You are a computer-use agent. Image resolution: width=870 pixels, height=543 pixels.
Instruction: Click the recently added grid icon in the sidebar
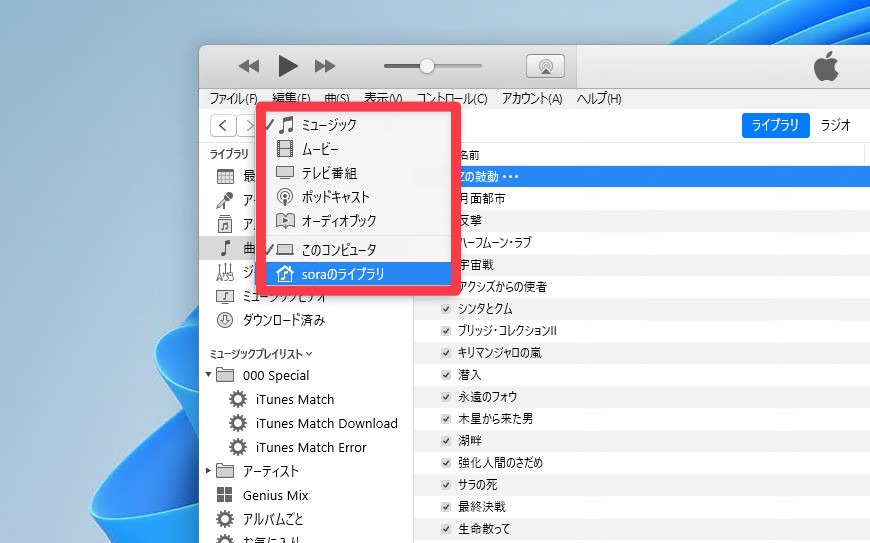(x=225, y=177)
